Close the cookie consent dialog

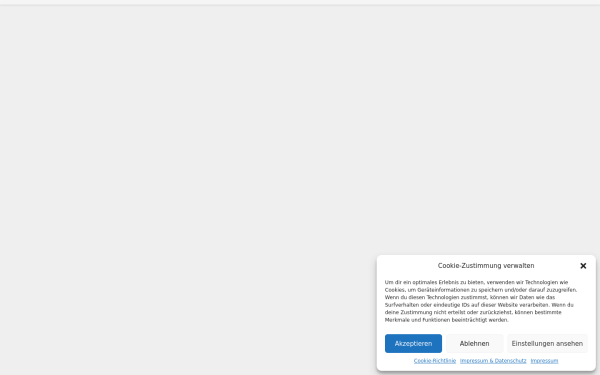(583, 266)
